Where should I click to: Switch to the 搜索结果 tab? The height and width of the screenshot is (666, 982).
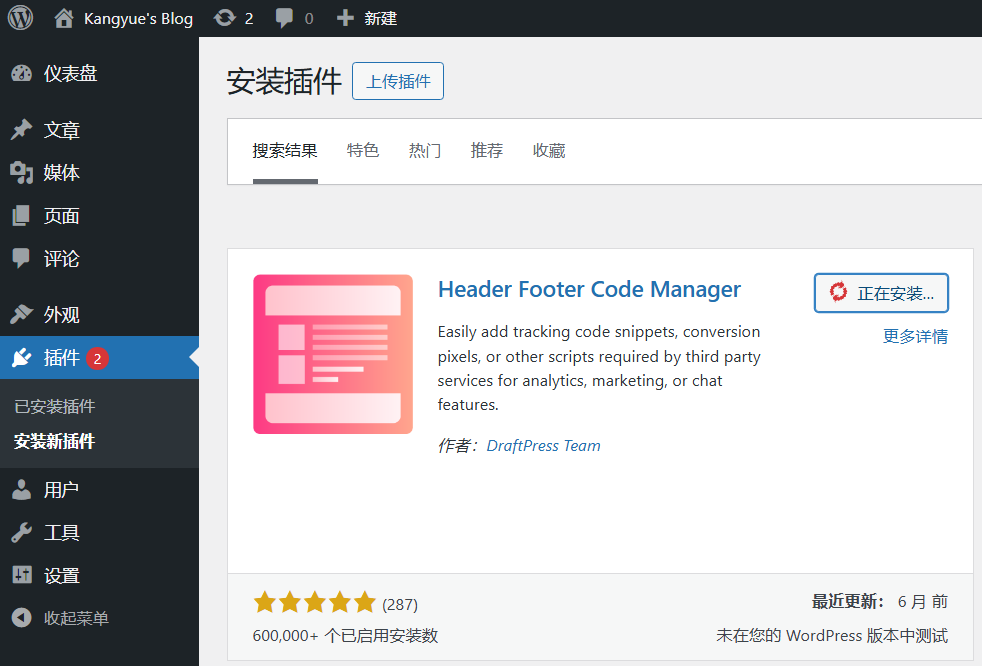[285, 150]
